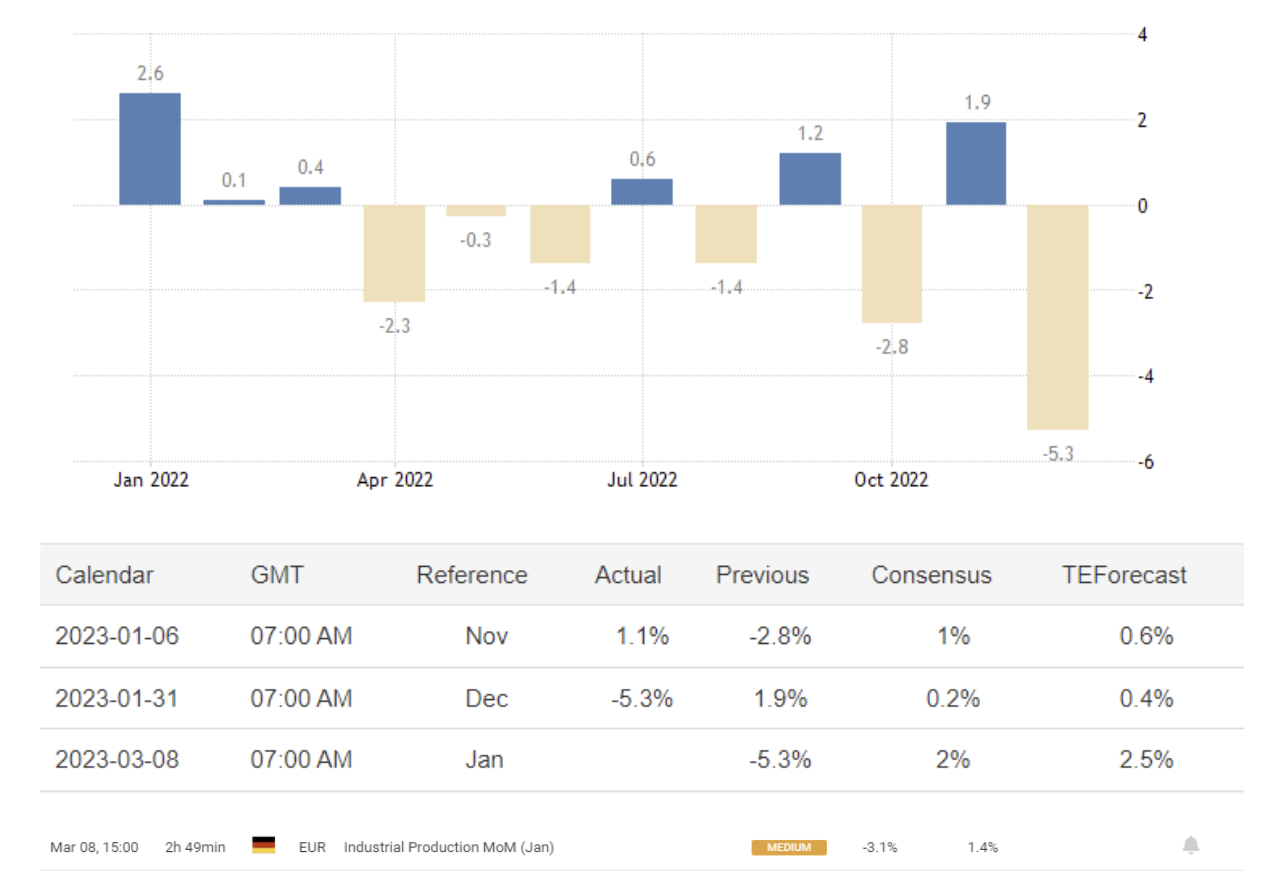The height and width of the screenshot is (888, 1278).
Task: Click the -2.8 bar for October 2022
Action: pyautogui.click(x=891, y=264)
